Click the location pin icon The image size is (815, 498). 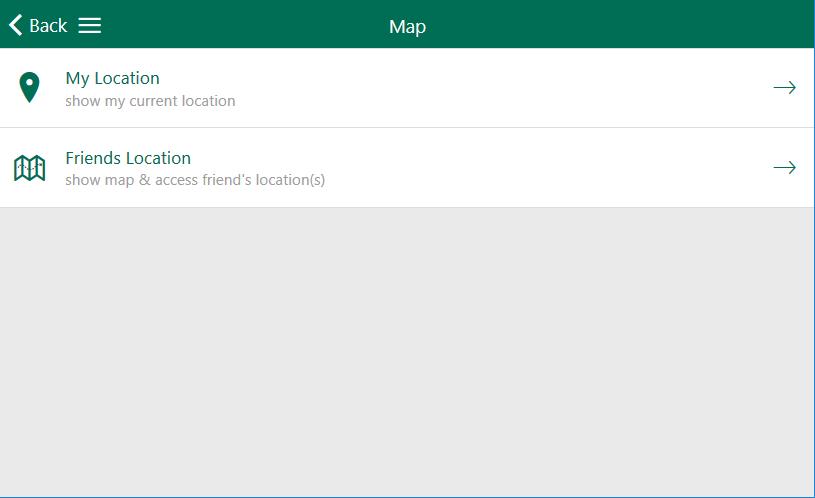(29, 87)
